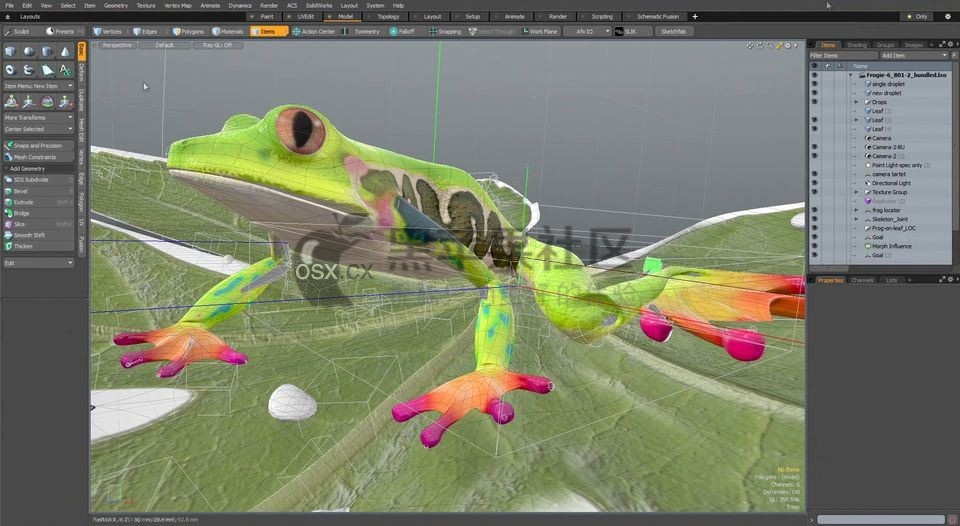Screen dimensions: 960x526
Task: Apply SDS Subdivide
Action: pyautogui.click(x=38, y=179)
